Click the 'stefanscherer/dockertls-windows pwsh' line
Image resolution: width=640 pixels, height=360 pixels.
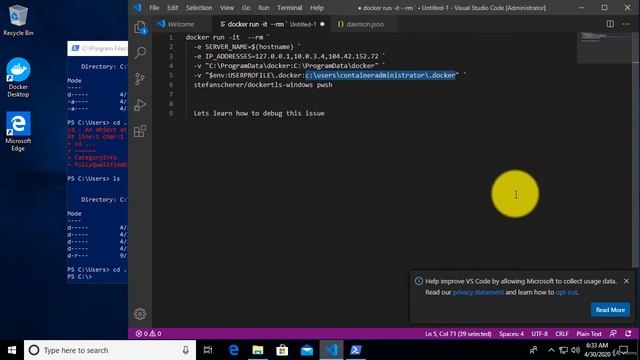263,85
